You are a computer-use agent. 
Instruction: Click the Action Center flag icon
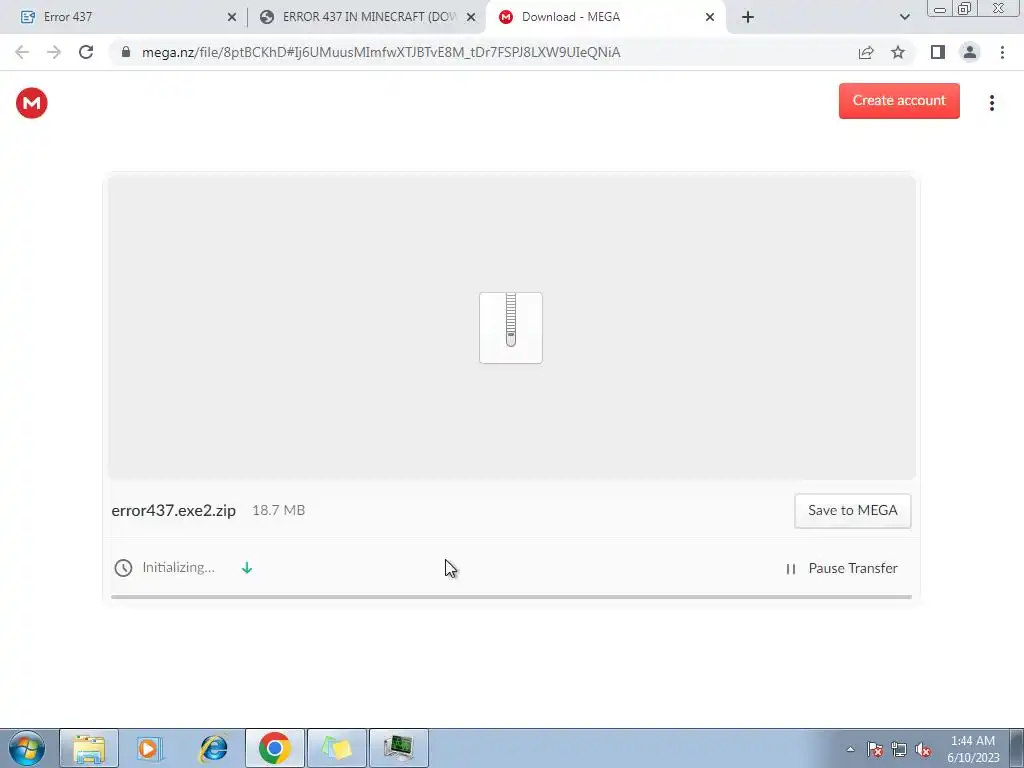pos(875,749)
